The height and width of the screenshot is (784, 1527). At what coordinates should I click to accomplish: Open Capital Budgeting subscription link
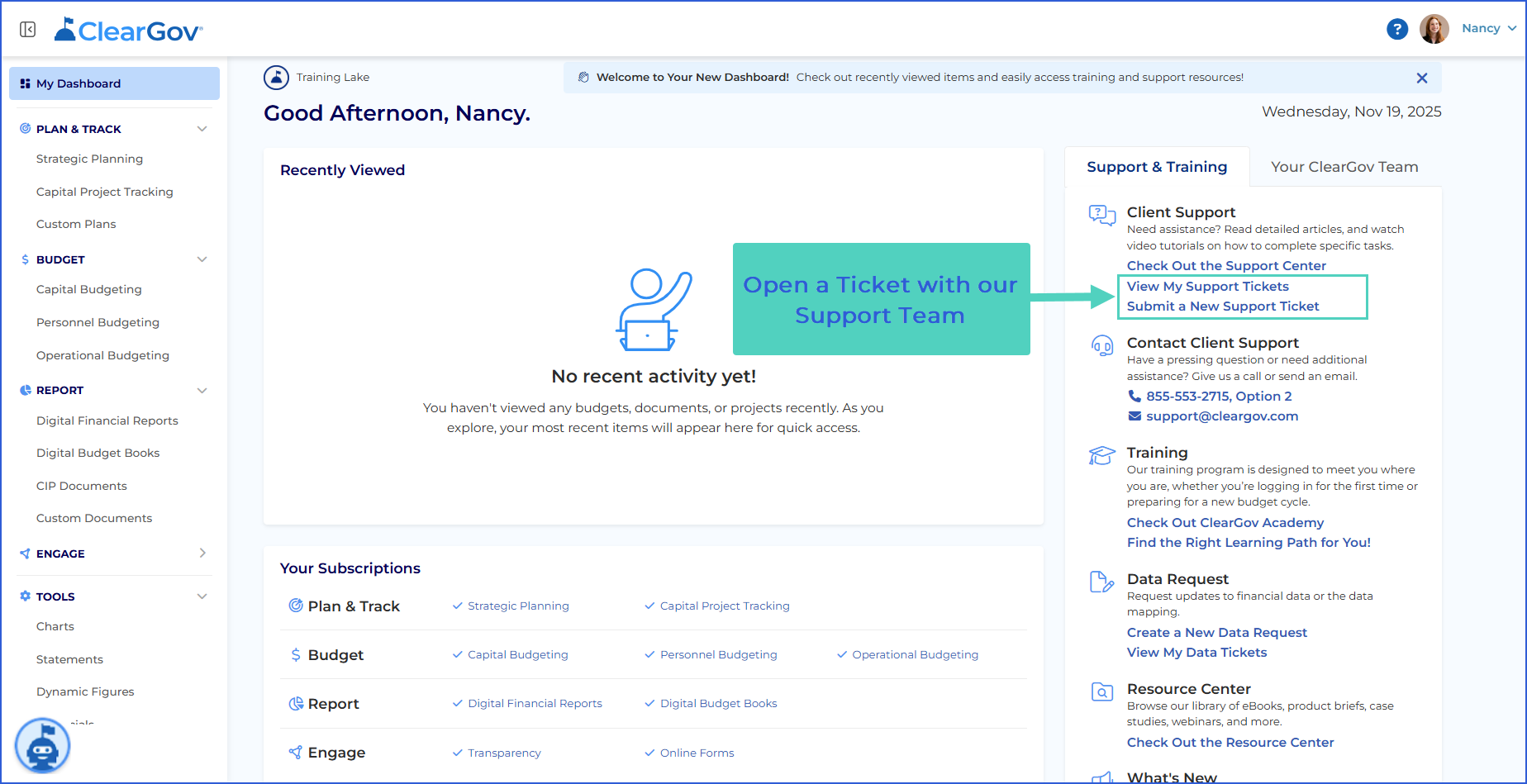click(x=518, y=654)
